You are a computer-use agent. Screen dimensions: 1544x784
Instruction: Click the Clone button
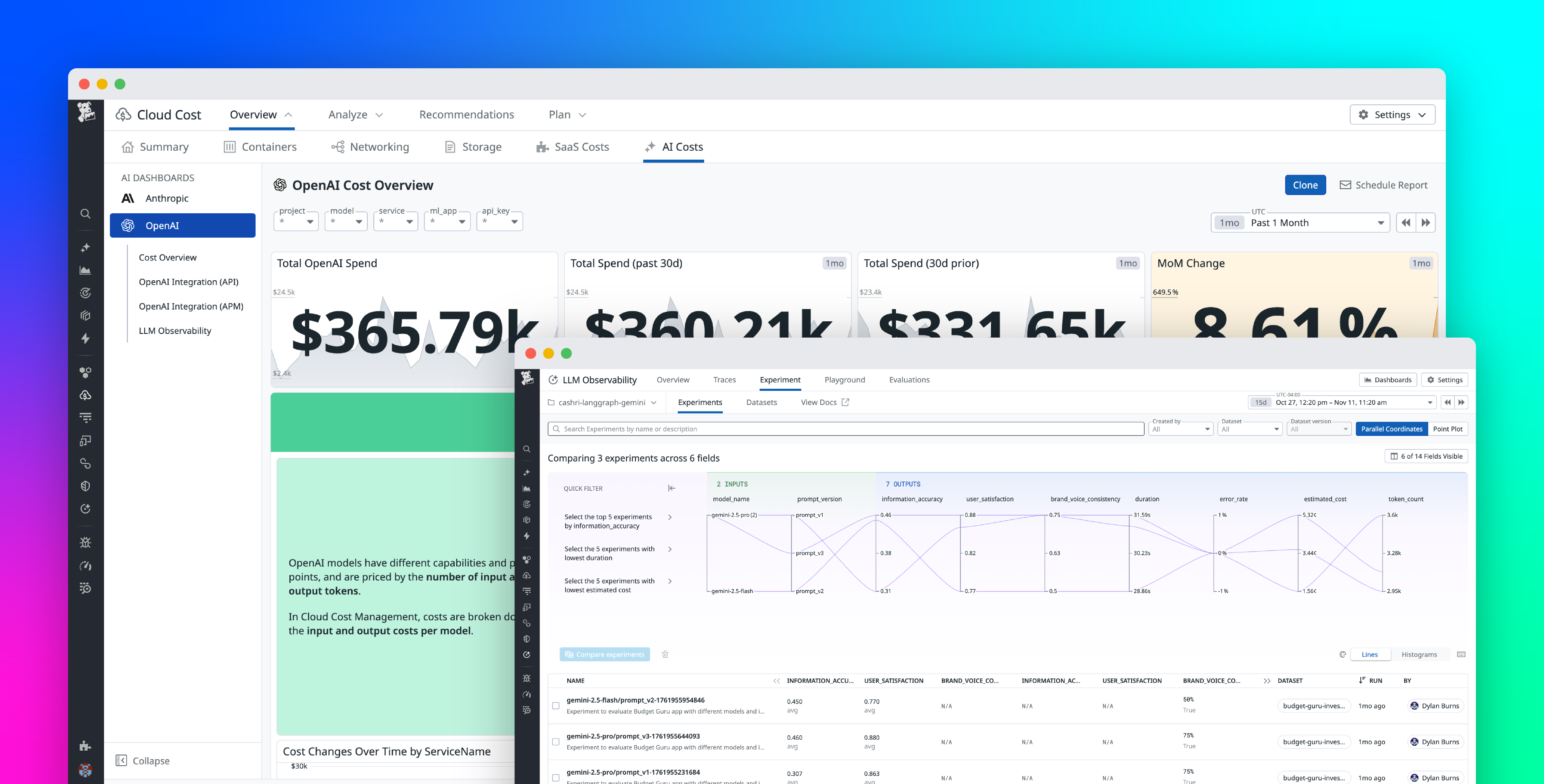1305,184
